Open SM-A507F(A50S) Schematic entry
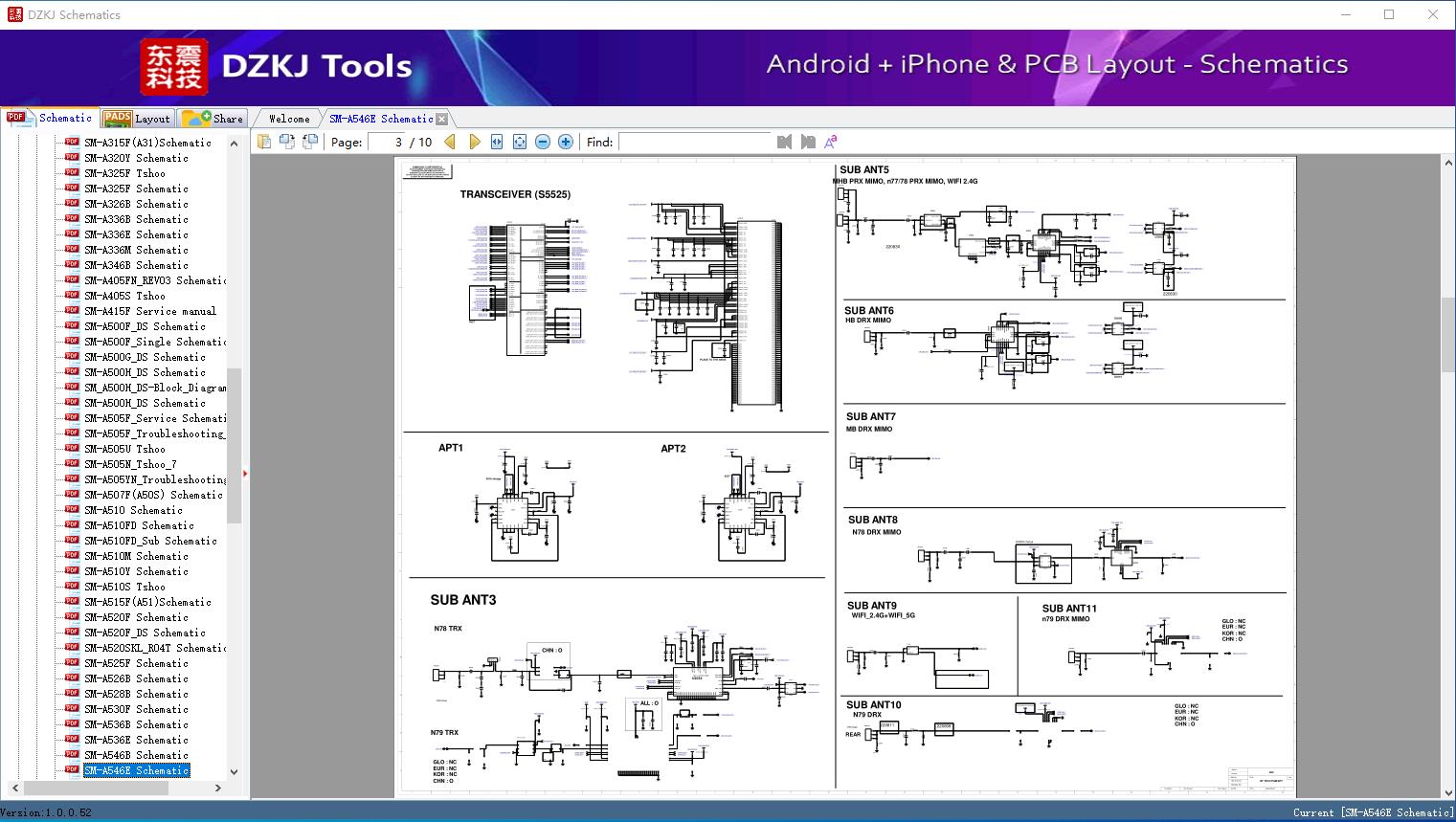Viewport: 1456px width, 822px height. [x=153, y=495]
